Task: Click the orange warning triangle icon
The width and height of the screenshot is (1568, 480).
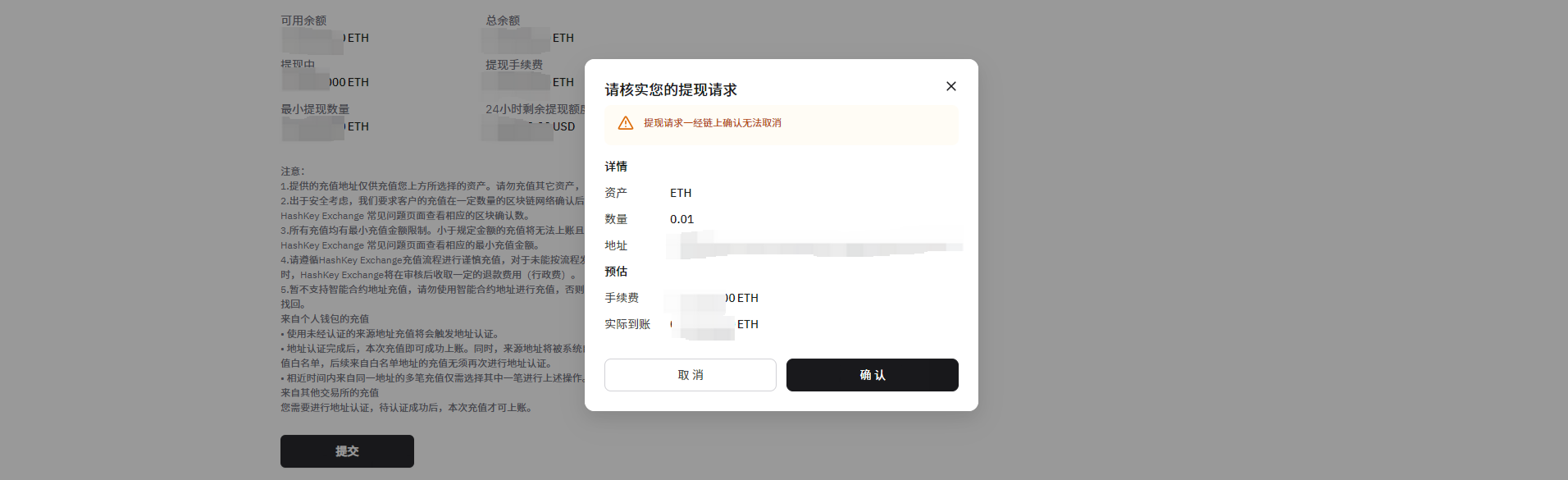Action: tap(625, 123)
